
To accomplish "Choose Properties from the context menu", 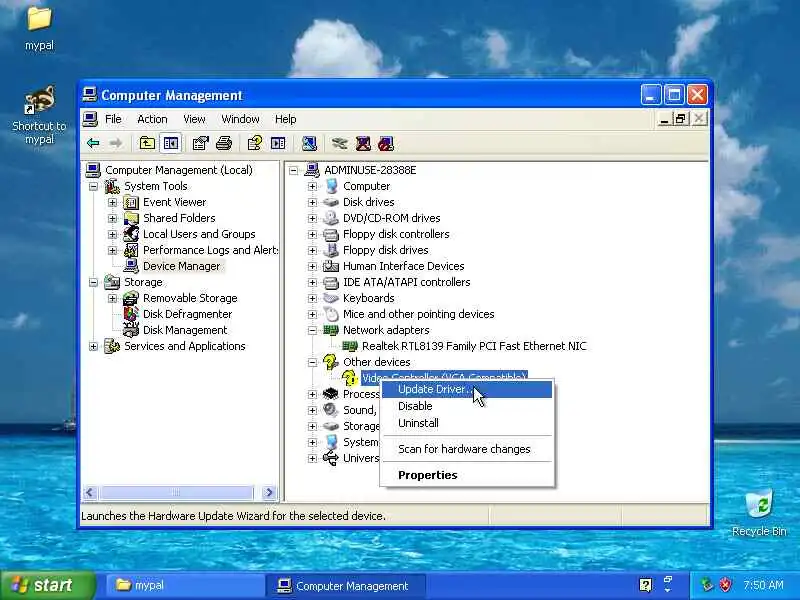I will (466, 475).
